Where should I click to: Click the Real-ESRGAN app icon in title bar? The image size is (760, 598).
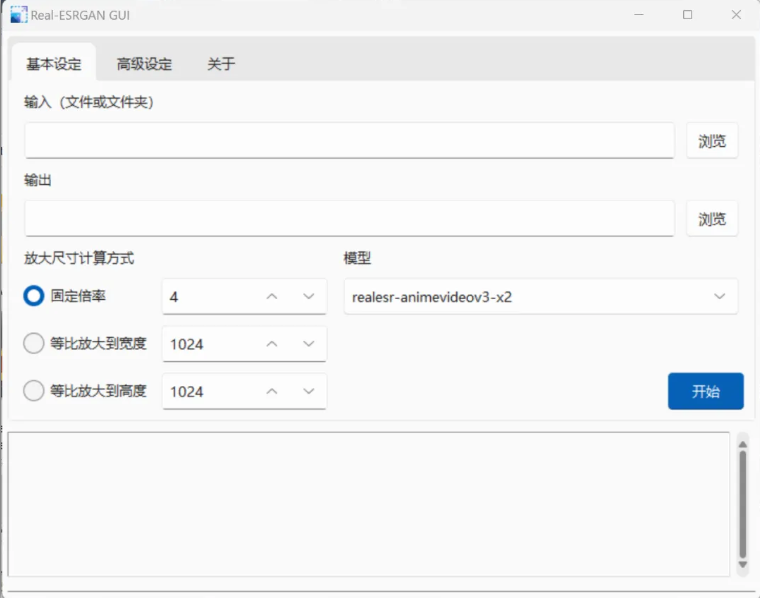click(18, 15)
